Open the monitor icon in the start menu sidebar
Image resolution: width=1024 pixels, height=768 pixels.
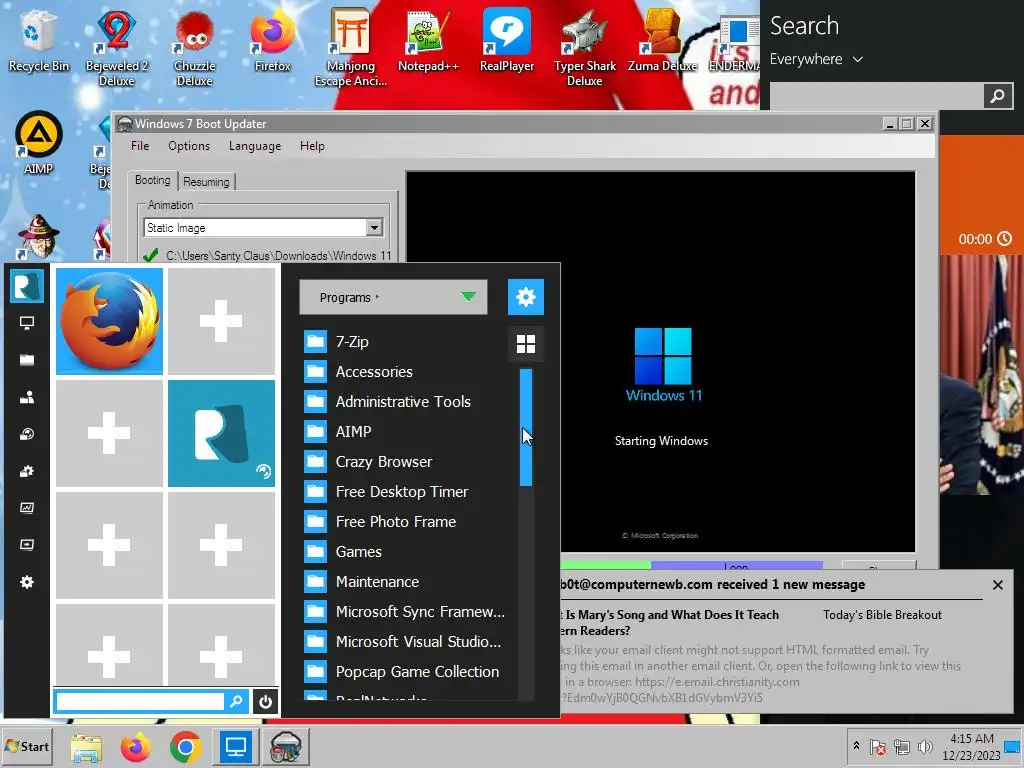27,323
